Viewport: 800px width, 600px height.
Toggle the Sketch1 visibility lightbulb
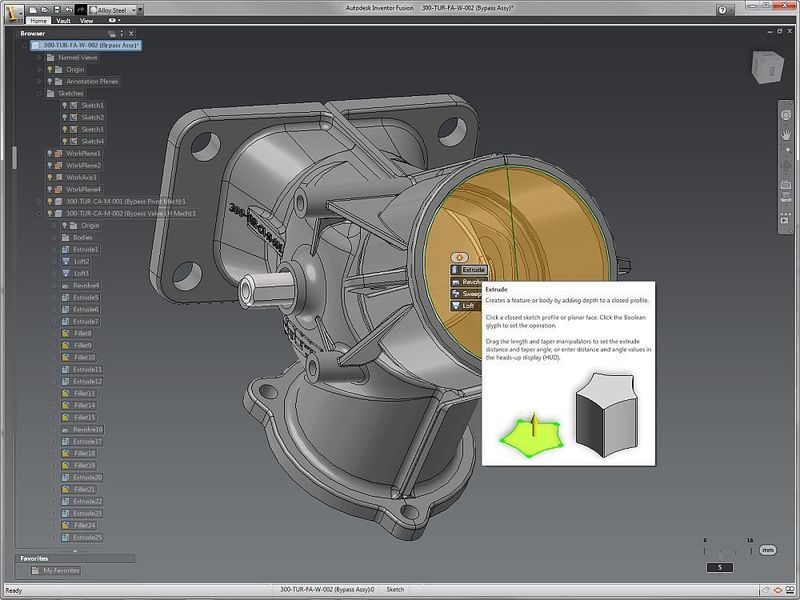click(64, 105)
